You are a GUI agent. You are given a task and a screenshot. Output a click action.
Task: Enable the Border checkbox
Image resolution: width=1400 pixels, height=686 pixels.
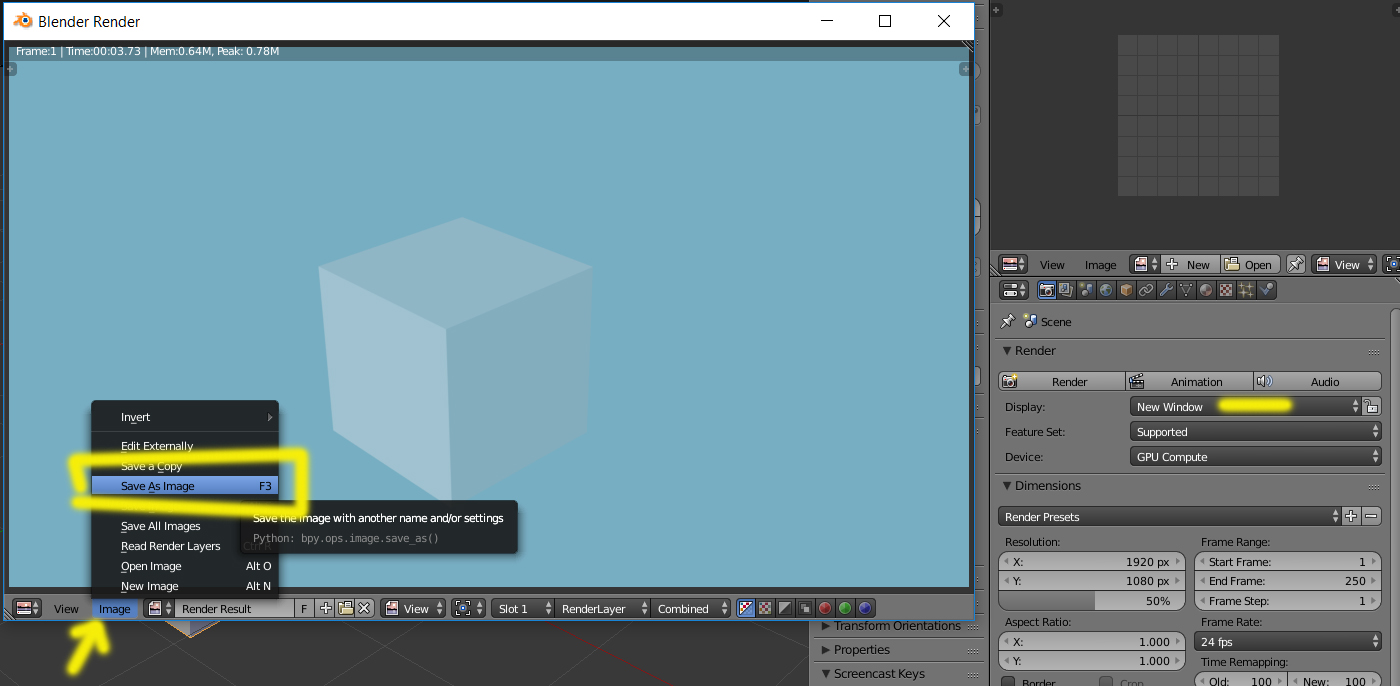coord(1006,683)
